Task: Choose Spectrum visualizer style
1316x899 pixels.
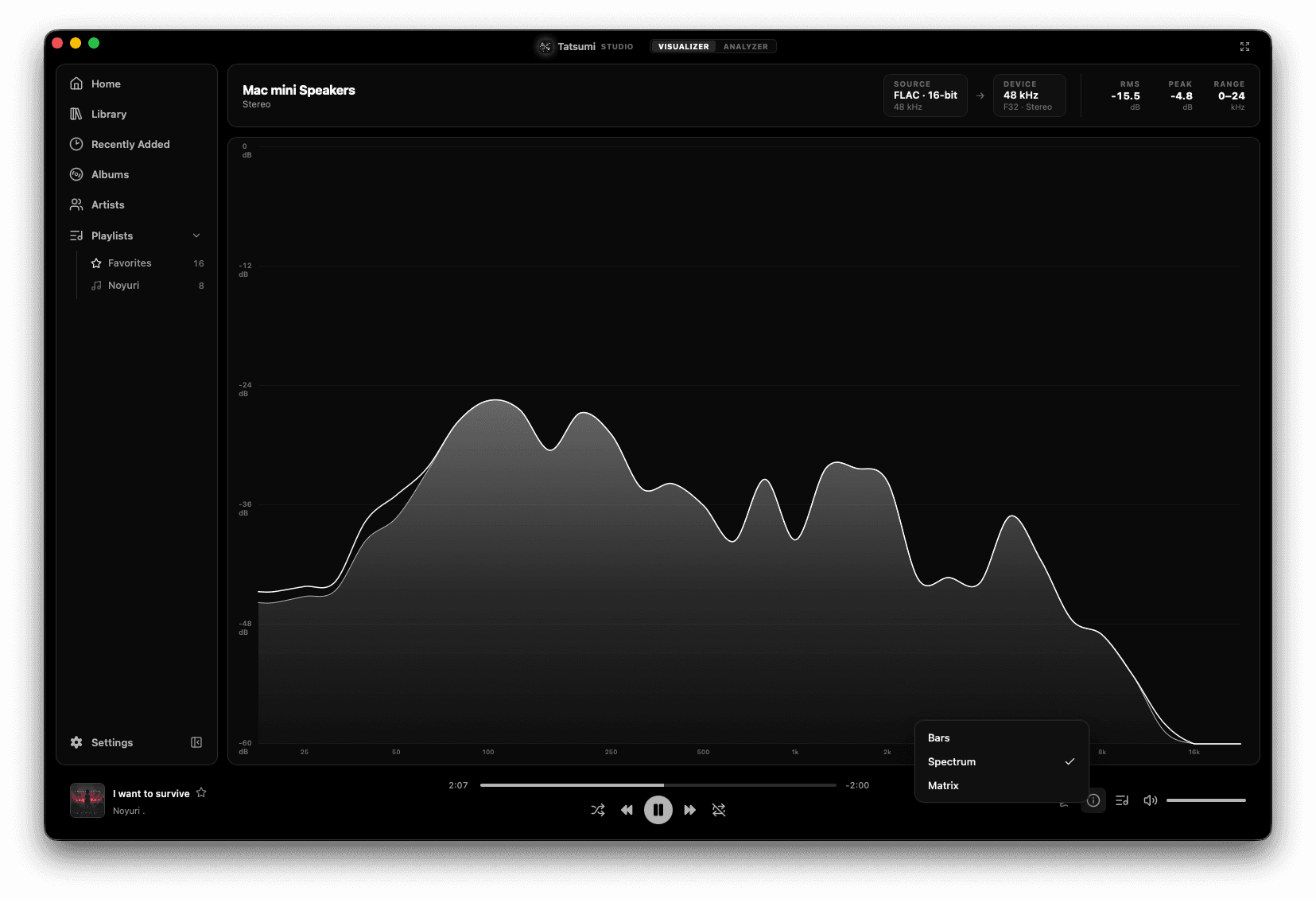Action: [x=1001, y=761]
